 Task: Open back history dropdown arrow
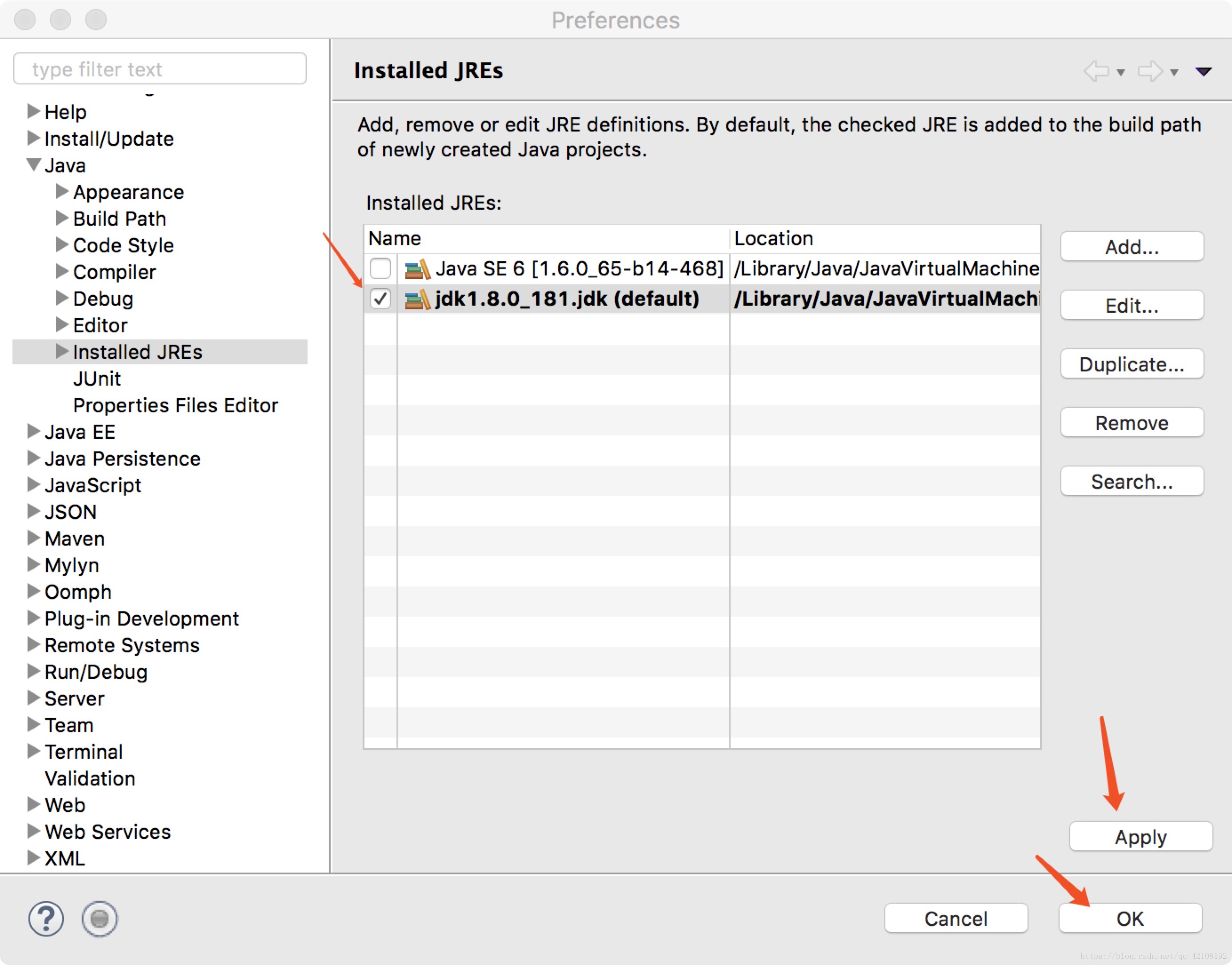pos(1121,72)
